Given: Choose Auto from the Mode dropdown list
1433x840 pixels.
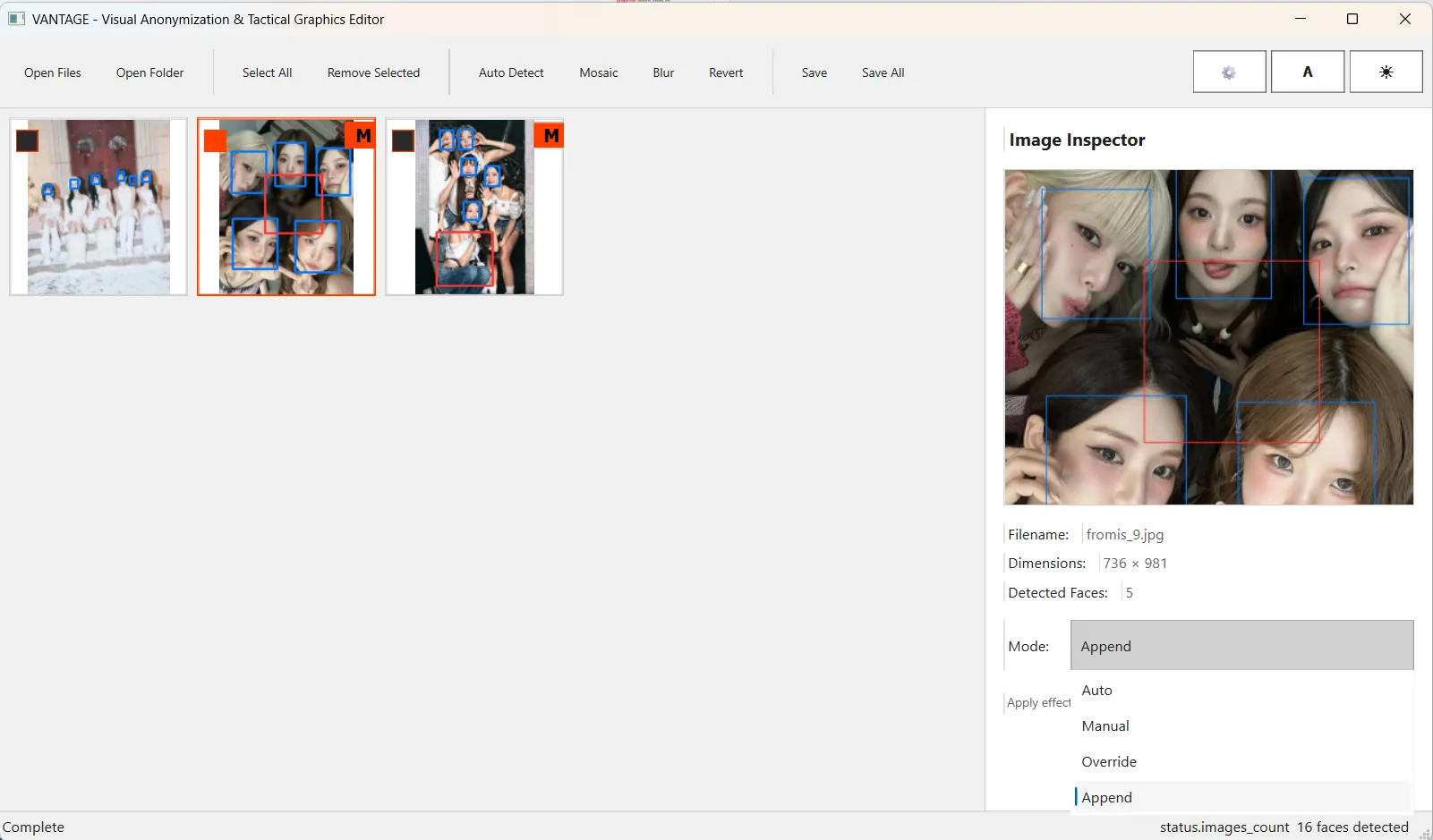Looking at the screenshot, I should [1096, 691].
